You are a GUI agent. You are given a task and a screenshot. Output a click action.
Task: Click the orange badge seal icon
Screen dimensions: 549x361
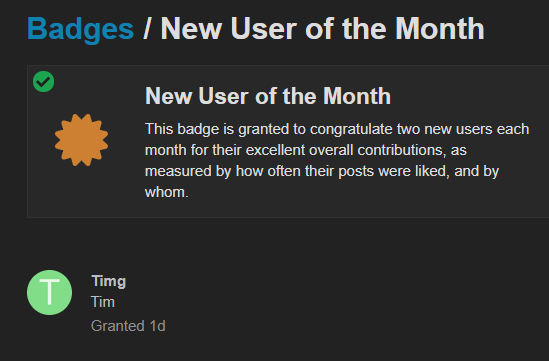click(x=82, y=140)
